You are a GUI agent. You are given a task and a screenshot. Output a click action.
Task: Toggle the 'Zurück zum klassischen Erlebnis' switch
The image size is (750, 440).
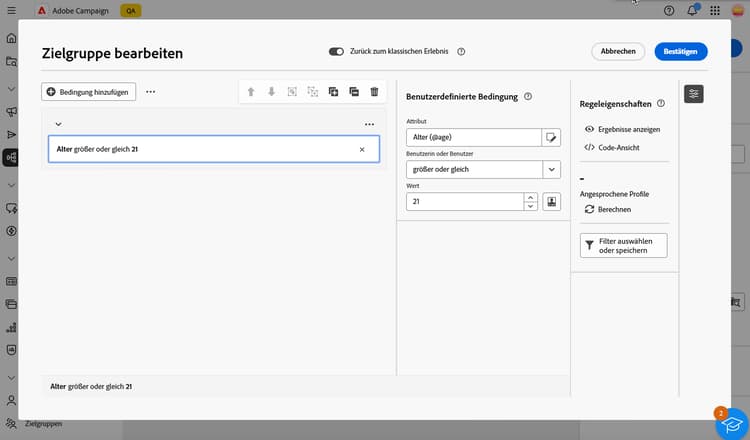click(336, 51)
